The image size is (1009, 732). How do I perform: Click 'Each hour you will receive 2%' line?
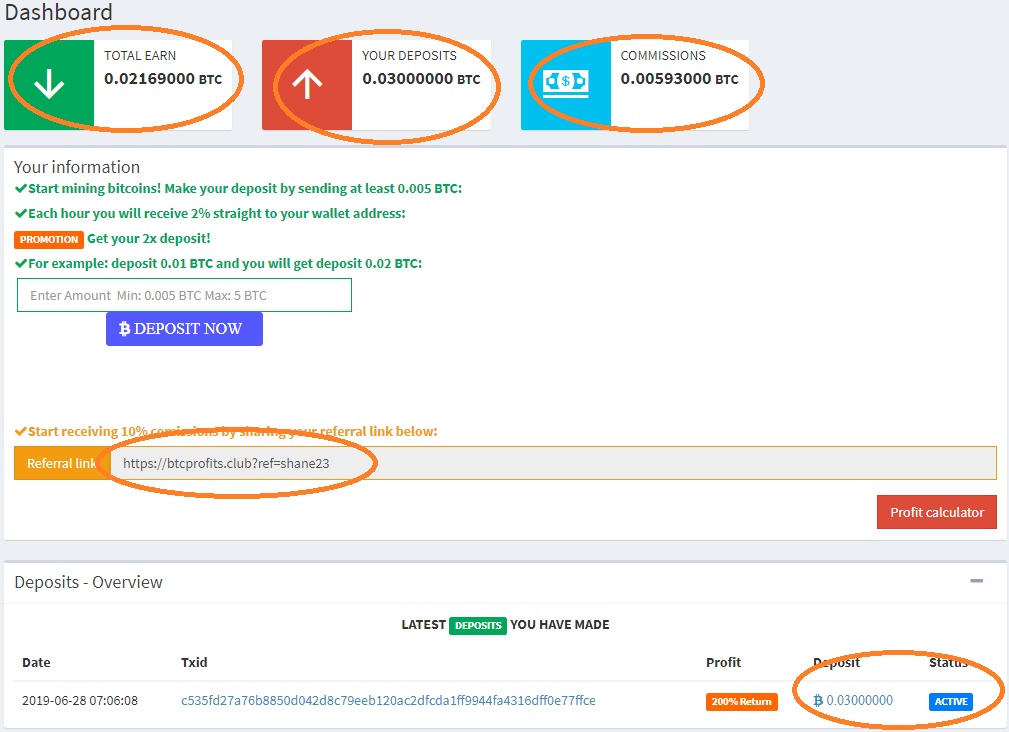pyautogui.click(x=210, y=214)
